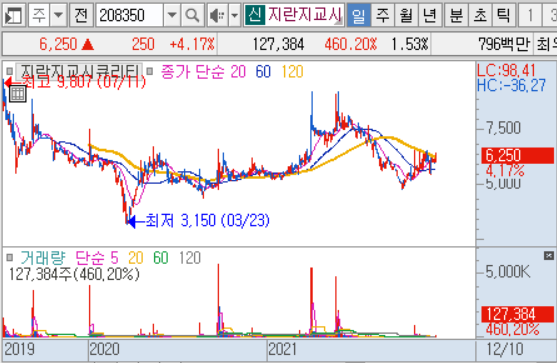The image size is (557, 363).
Task: Click the HC:-36.27 indicator
Action: pyautogui.click(x=512, y=86)
